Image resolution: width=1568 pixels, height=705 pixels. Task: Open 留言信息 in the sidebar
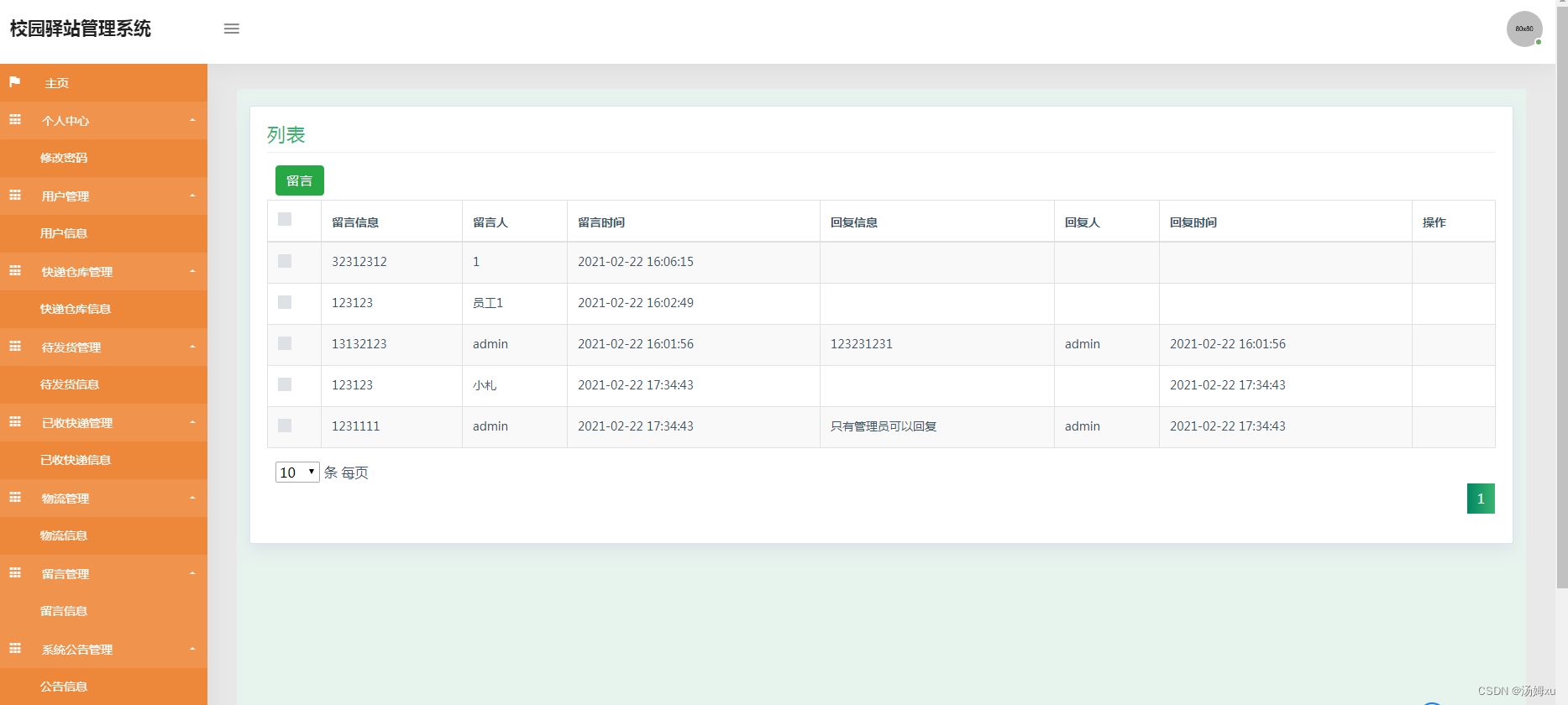tap(103, 611)
